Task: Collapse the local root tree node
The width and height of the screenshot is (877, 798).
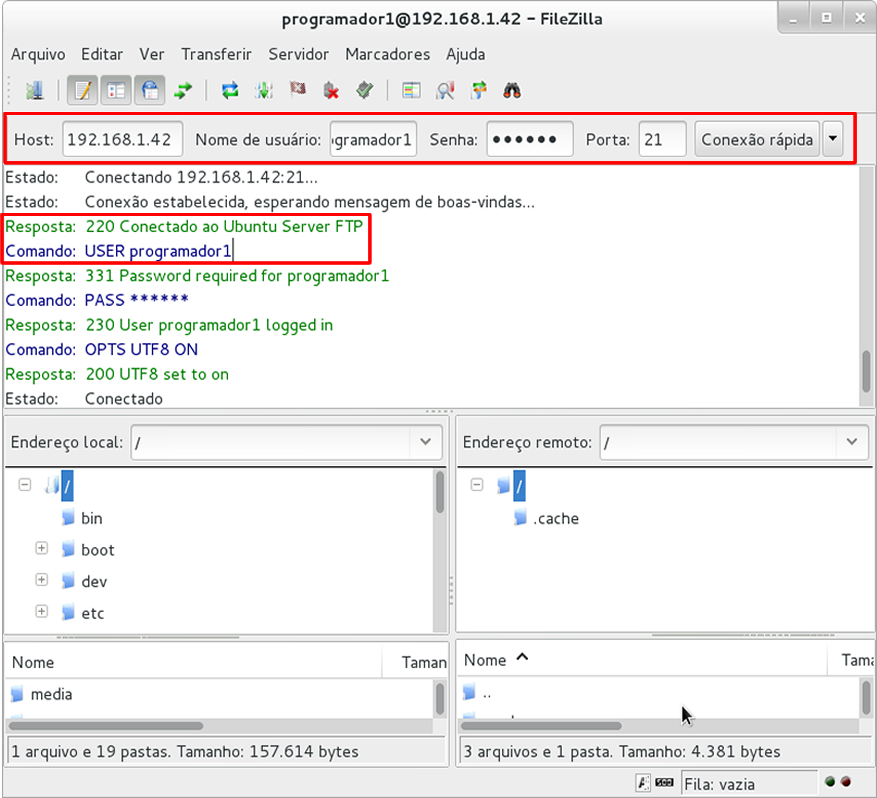Action: click(x=25, y=484)
